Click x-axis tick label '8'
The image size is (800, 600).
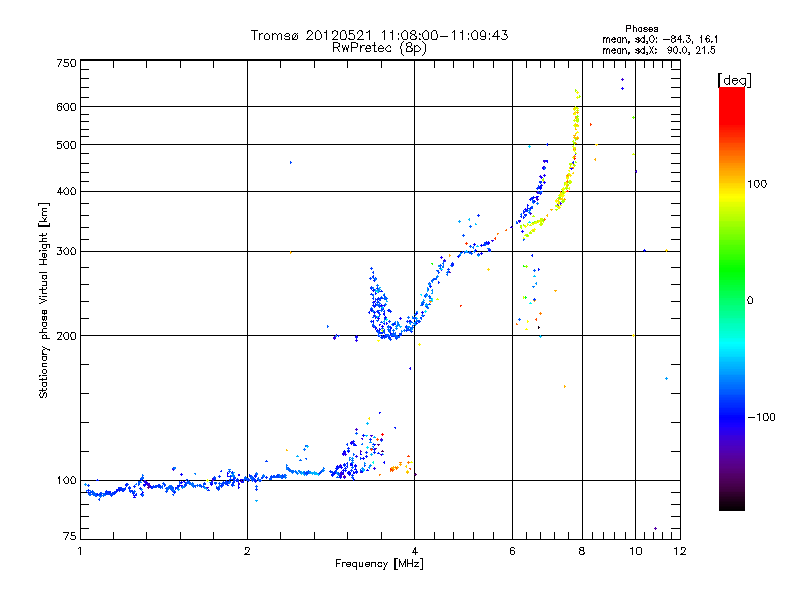click(x=582, y=551)
